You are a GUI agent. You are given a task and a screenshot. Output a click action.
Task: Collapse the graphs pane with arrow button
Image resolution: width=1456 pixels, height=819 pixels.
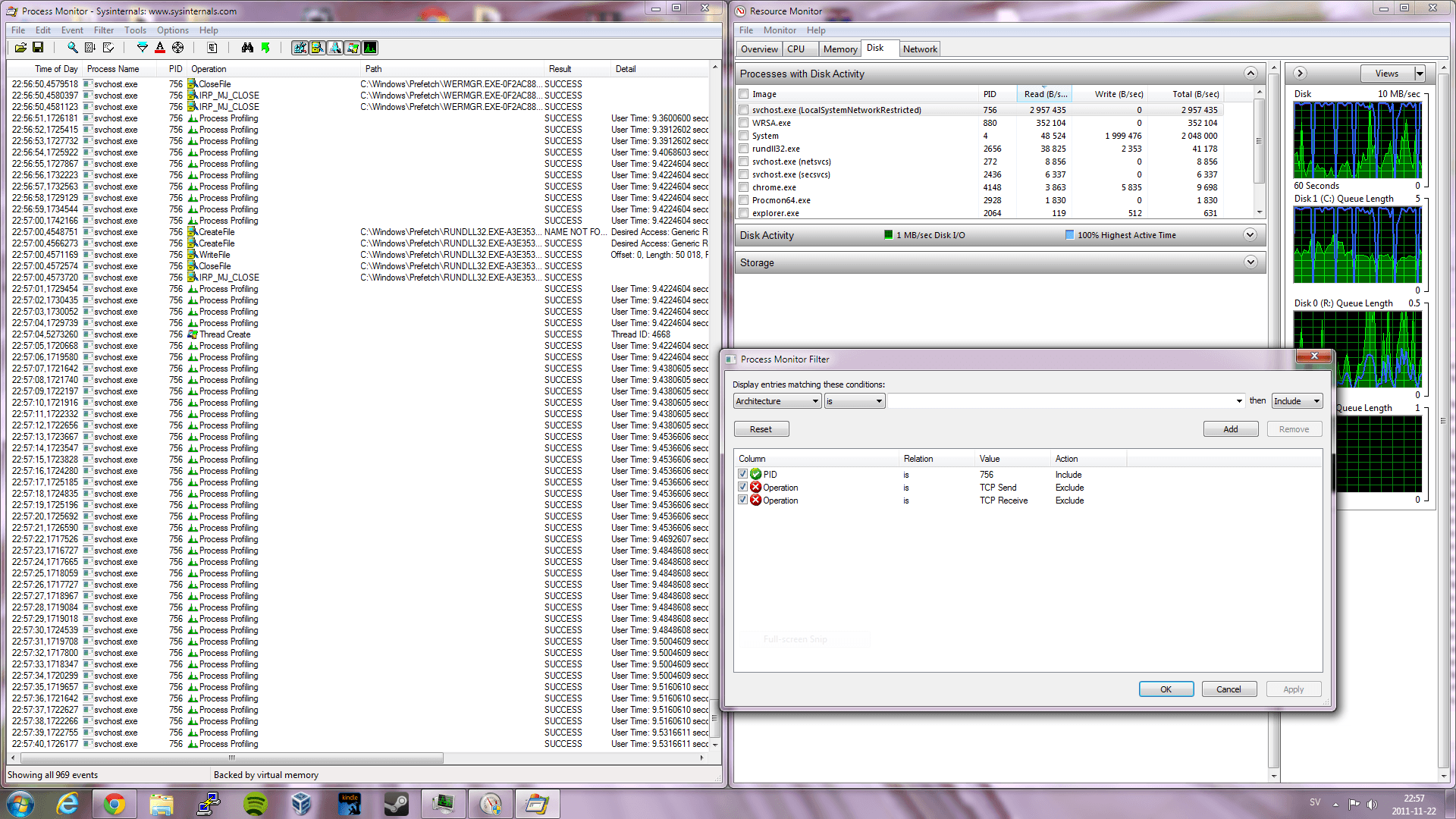click(1300, 74)
